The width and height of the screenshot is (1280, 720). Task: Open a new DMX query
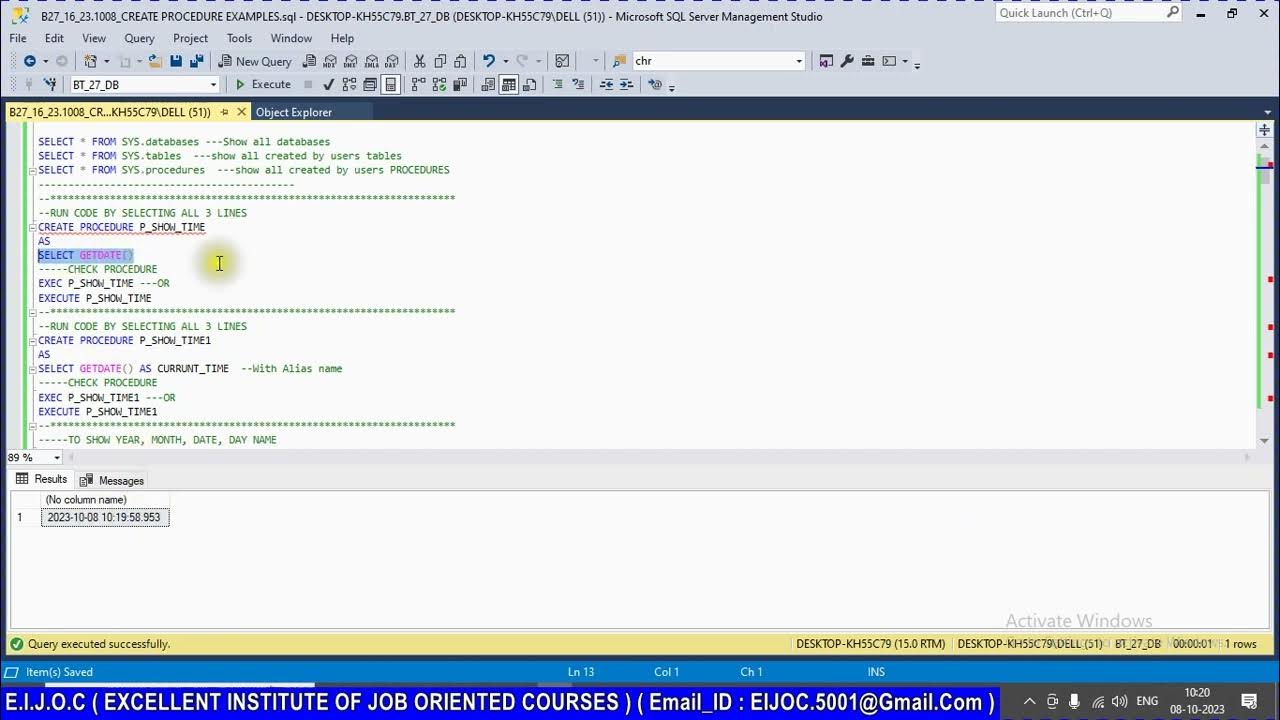(x=351, y=61)
